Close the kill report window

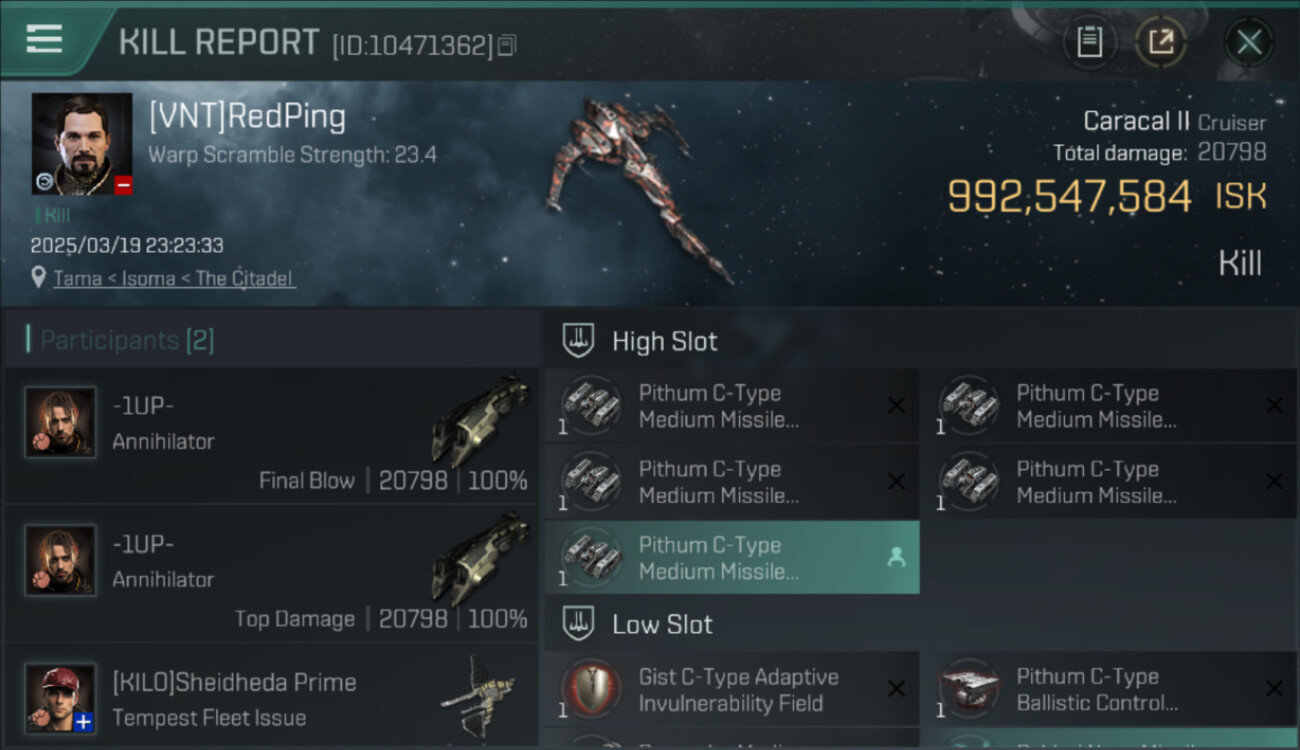point(1249,42)
